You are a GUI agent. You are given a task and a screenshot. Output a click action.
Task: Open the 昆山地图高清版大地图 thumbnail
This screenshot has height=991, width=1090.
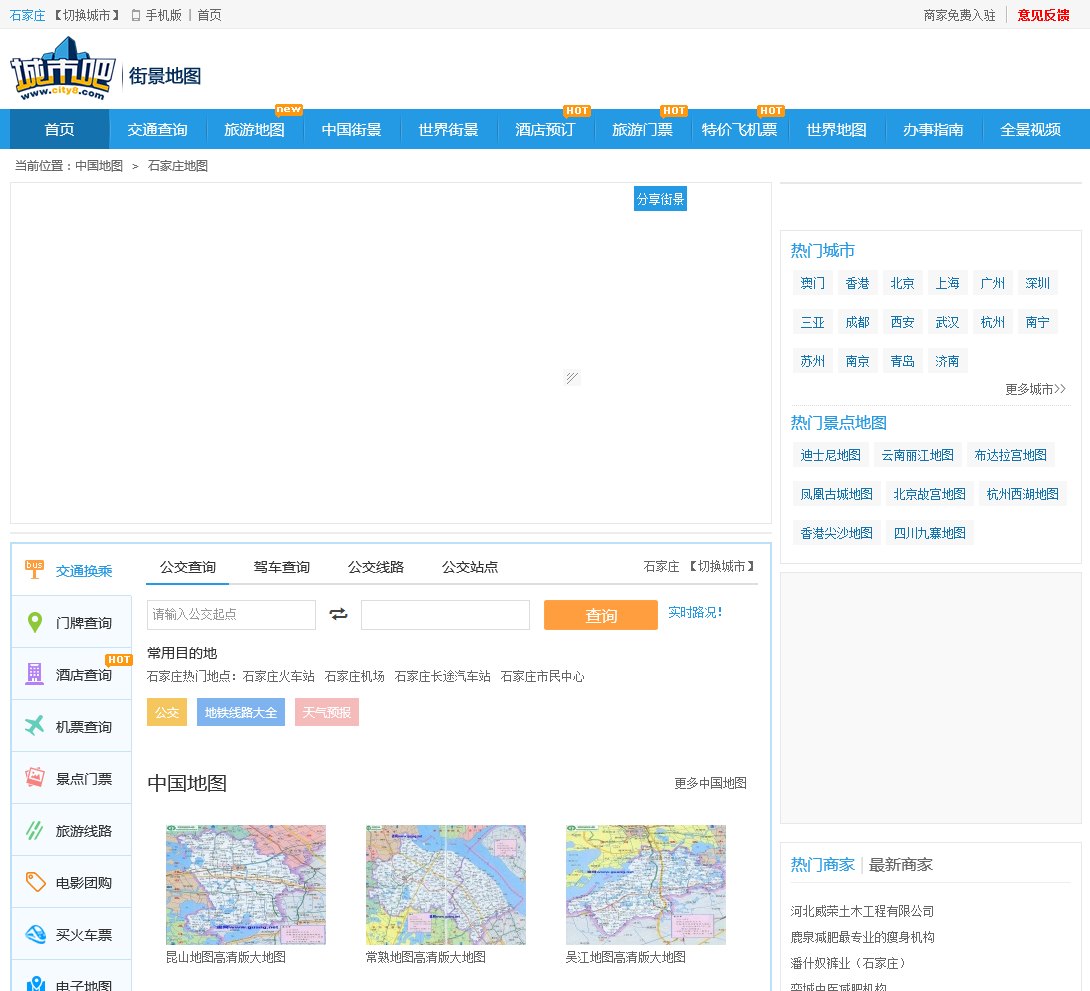coord(246,884)
